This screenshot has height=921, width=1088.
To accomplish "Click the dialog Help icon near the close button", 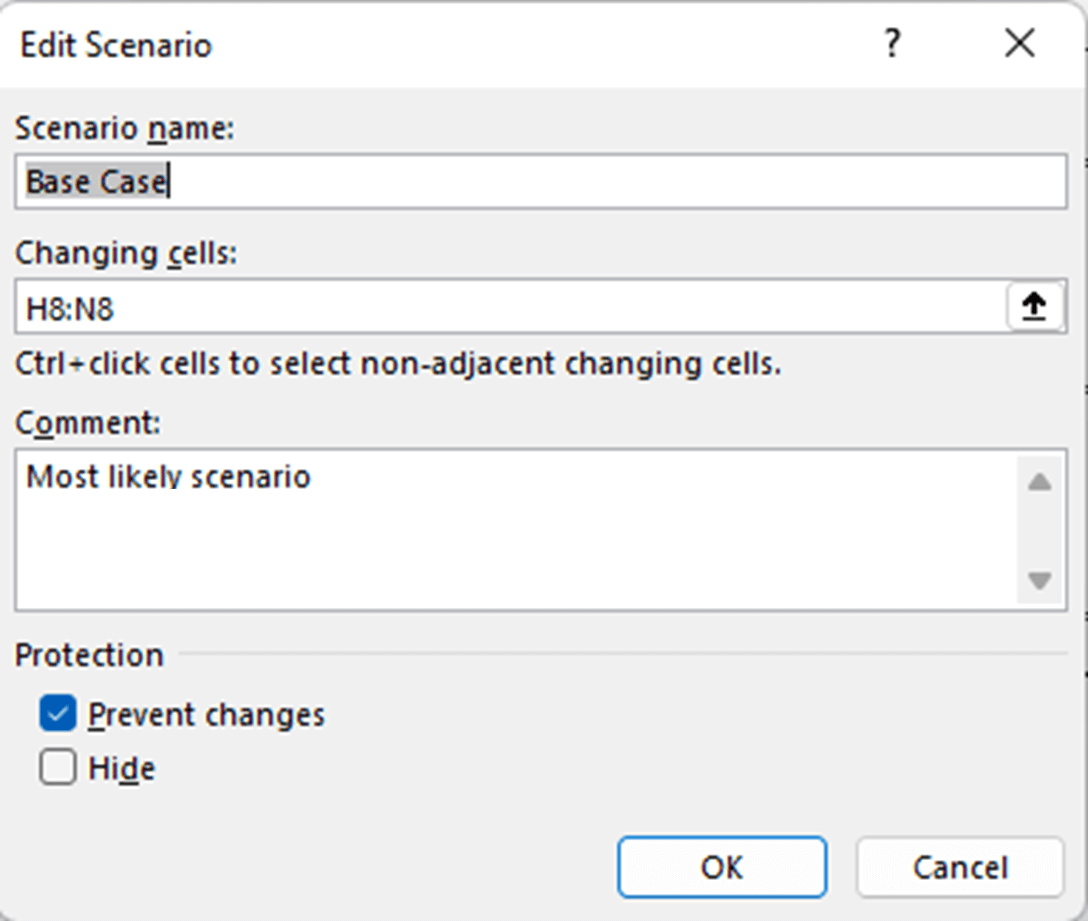I will click(893, 45).
